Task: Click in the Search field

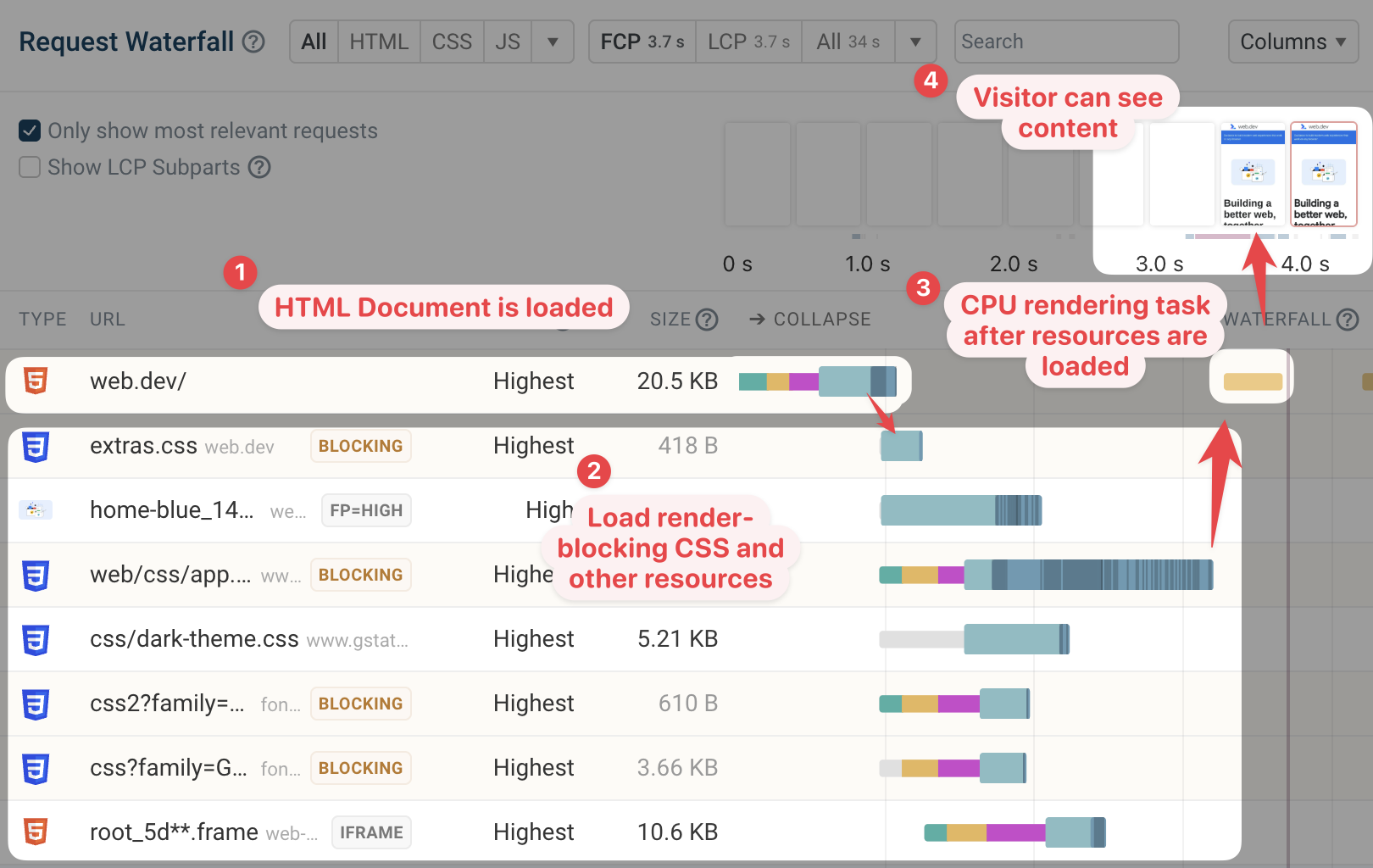Action: pos(1066,42)
